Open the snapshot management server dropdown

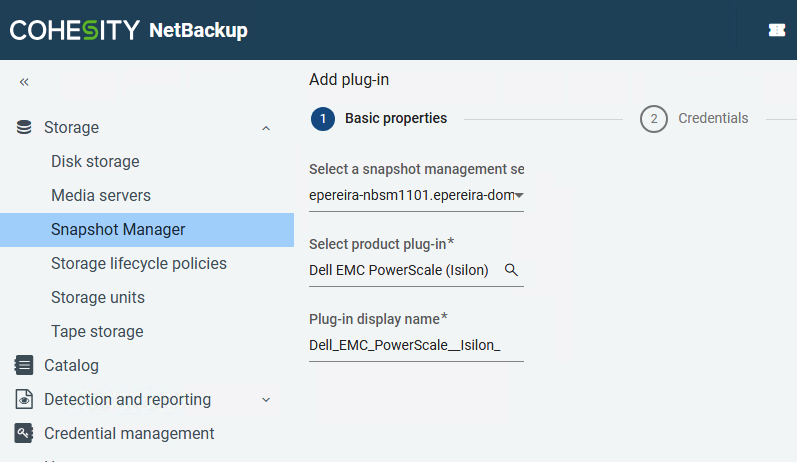coord(519,195)
